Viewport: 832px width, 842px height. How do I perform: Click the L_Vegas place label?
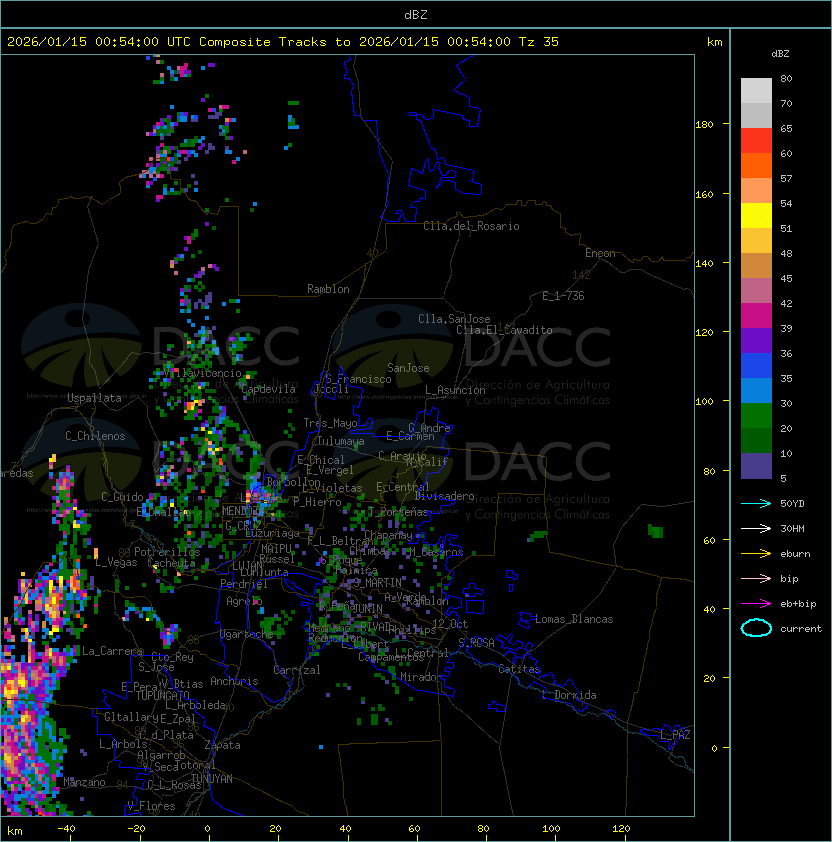[x=116, y=562]
